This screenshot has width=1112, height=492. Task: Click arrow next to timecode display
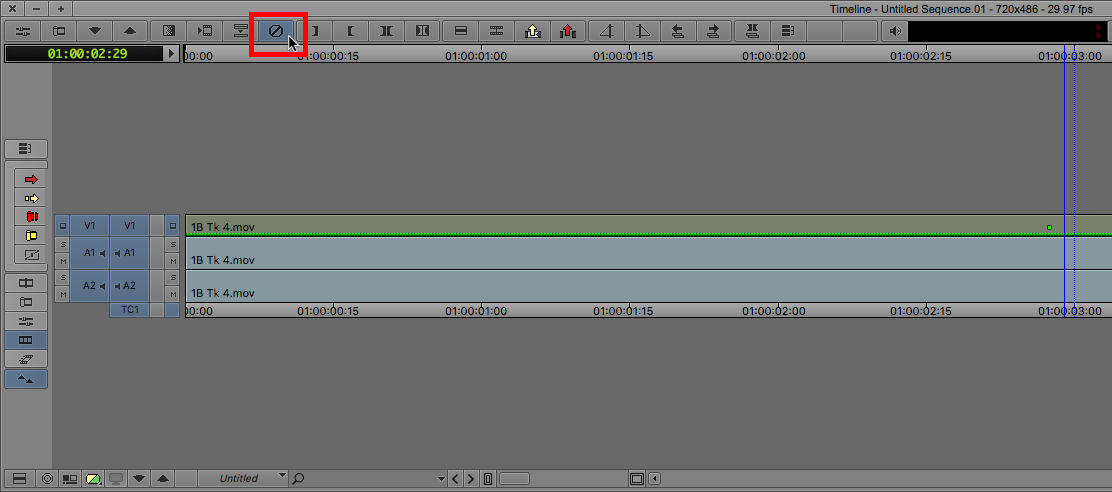click(171, 53)
